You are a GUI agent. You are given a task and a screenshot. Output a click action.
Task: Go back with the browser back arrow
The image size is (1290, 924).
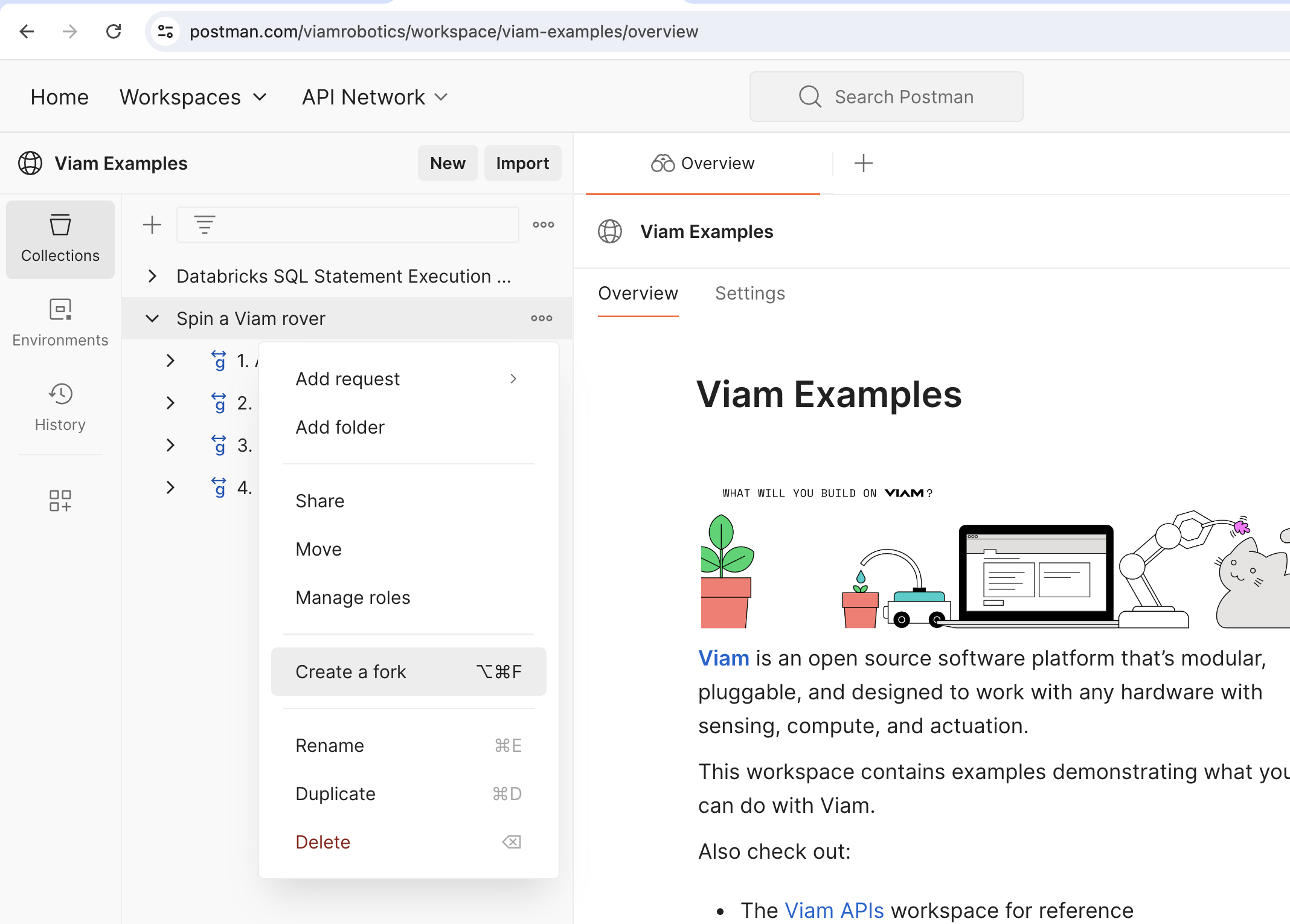click(27, 31)
